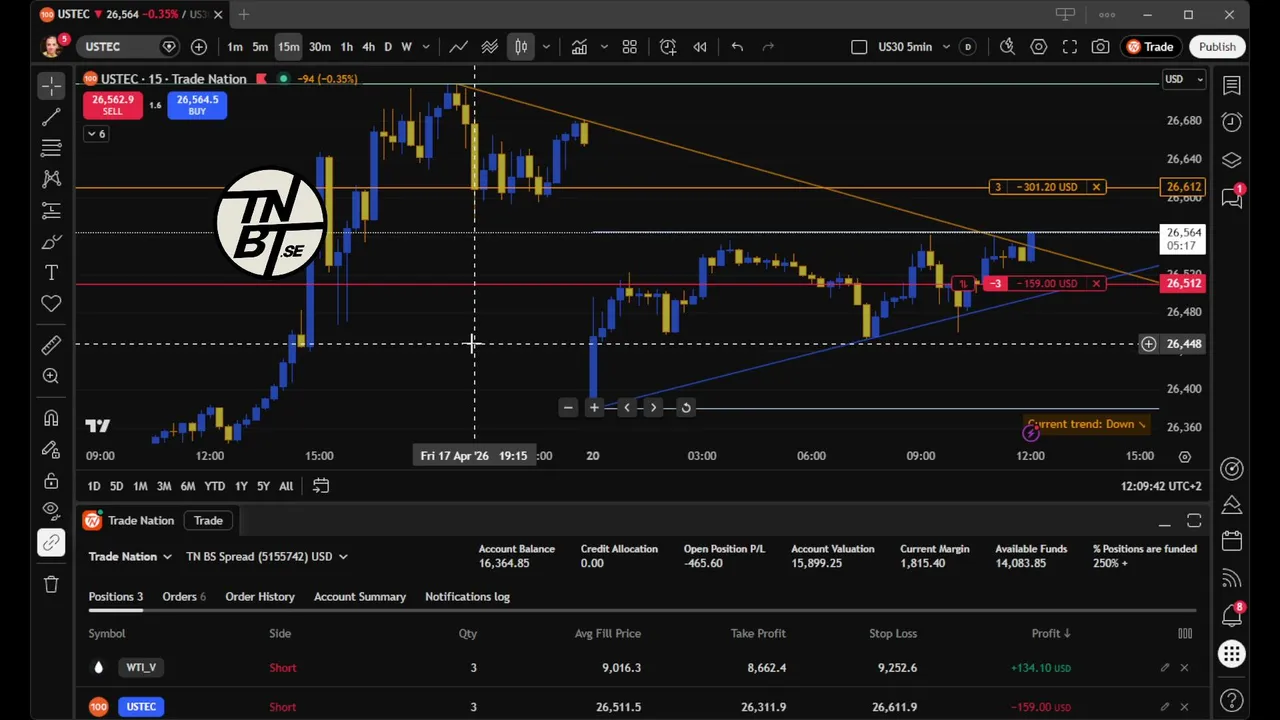Click the blue BUY 26,564.5 button
The width and height of the screenshot is (1280, 720).
[x=197, y=105]
